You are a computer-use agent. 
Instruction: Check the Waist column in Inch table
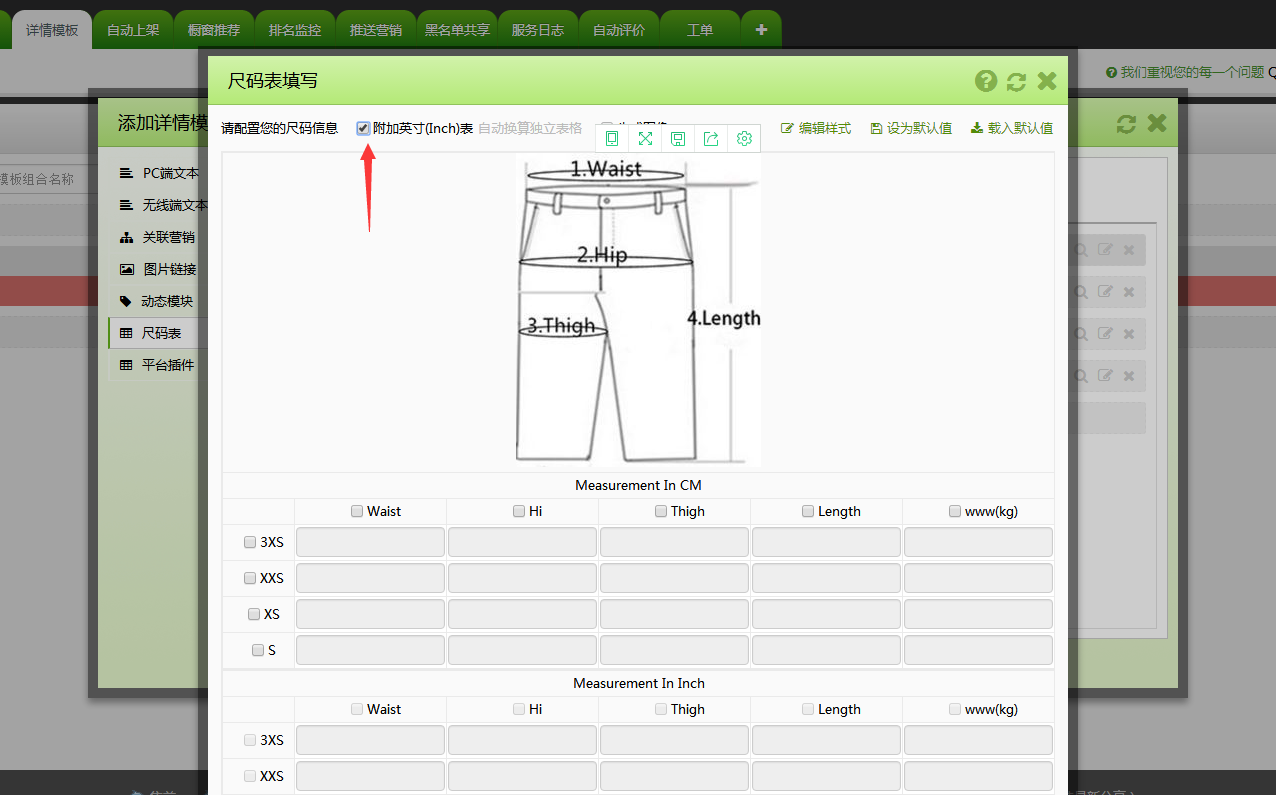(x=357, y=709)
